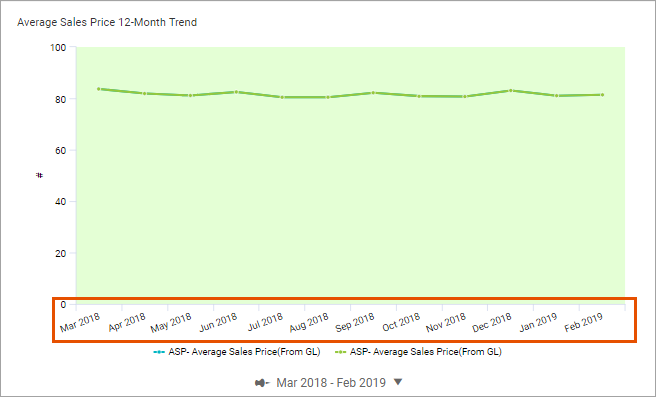
Task: Click the 'Oct 2018' x-axis label
Action: click(x=401, y=323)
